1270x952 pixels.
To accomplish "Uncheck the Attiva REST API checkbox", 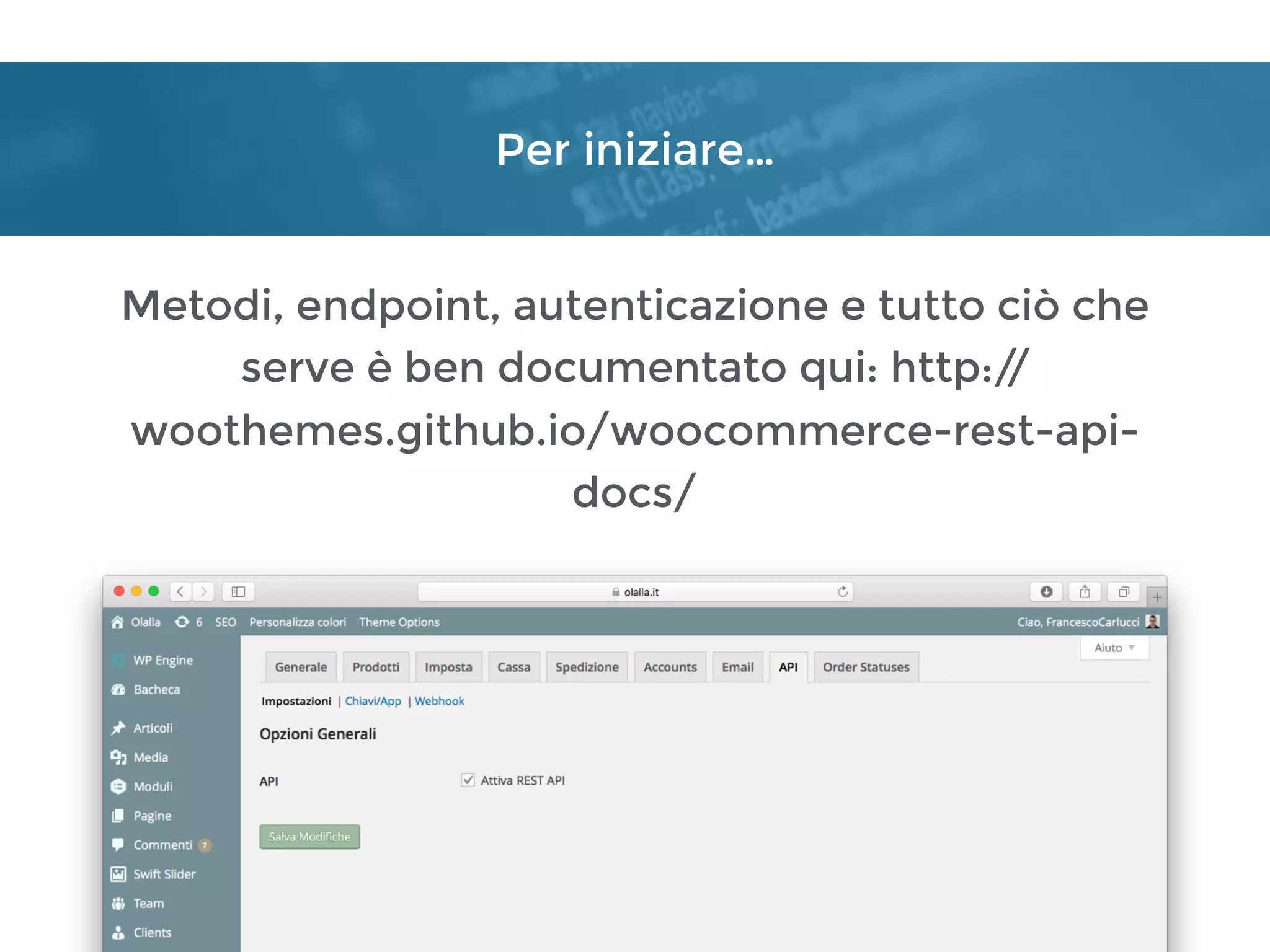I will (468, 780).
